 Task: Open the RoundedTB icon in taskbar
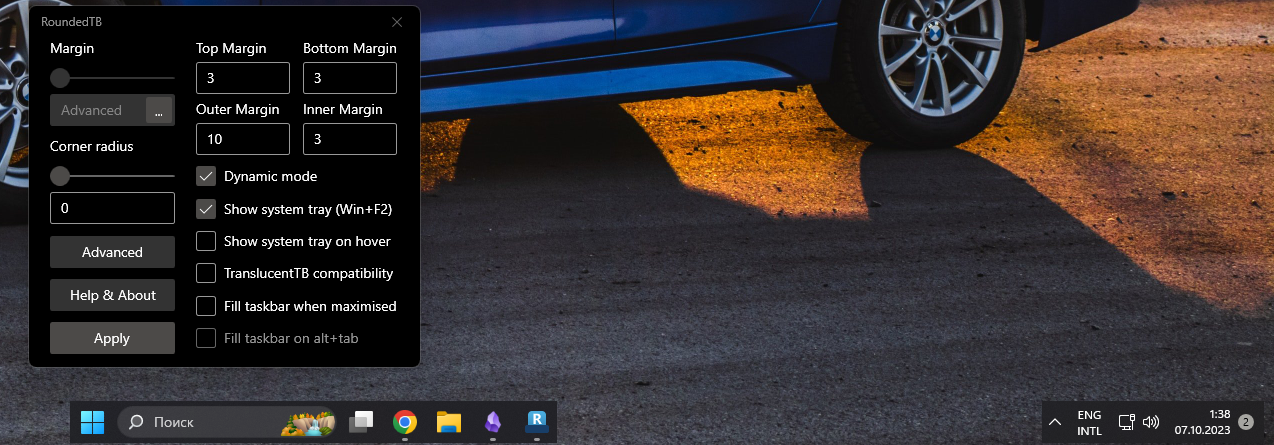pyautogui.click(x=537, y=422)
